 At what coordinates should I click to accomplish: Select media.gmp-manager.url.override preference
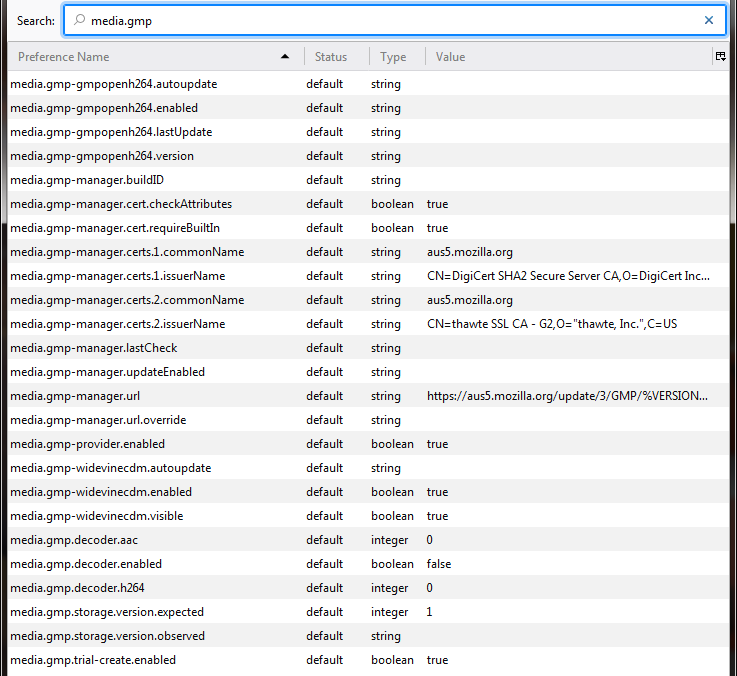click(98, 419)
